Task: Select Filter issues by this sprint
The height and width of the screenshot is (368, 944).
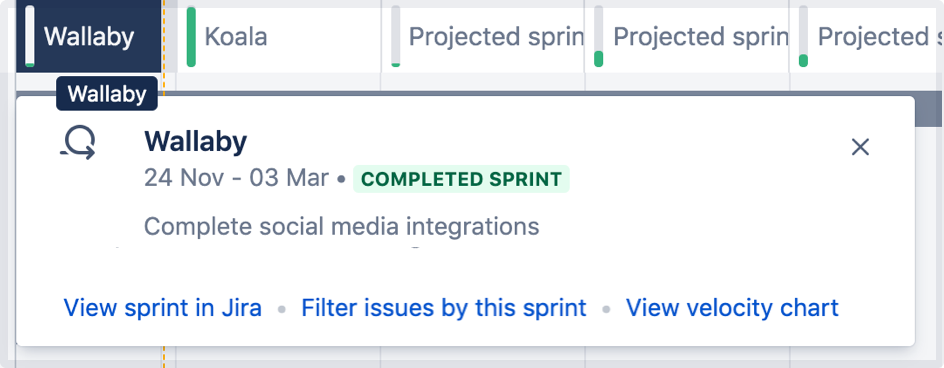Action: tap(444, 308)
